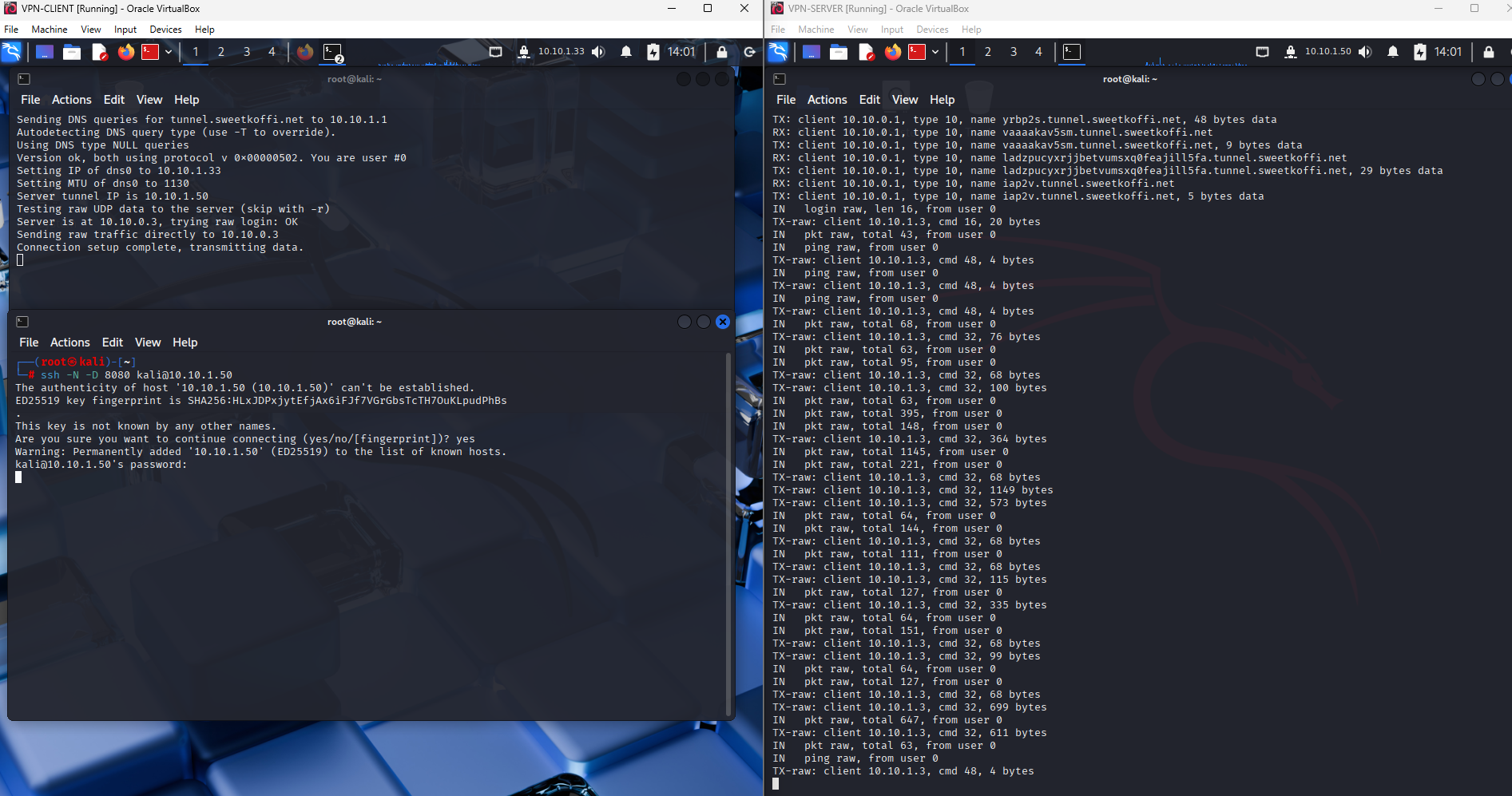Viewport: 1512px width, 796px height.
Task: Open VirtualBox View menu of VPN-CLIENT
Action: point(91,30)
